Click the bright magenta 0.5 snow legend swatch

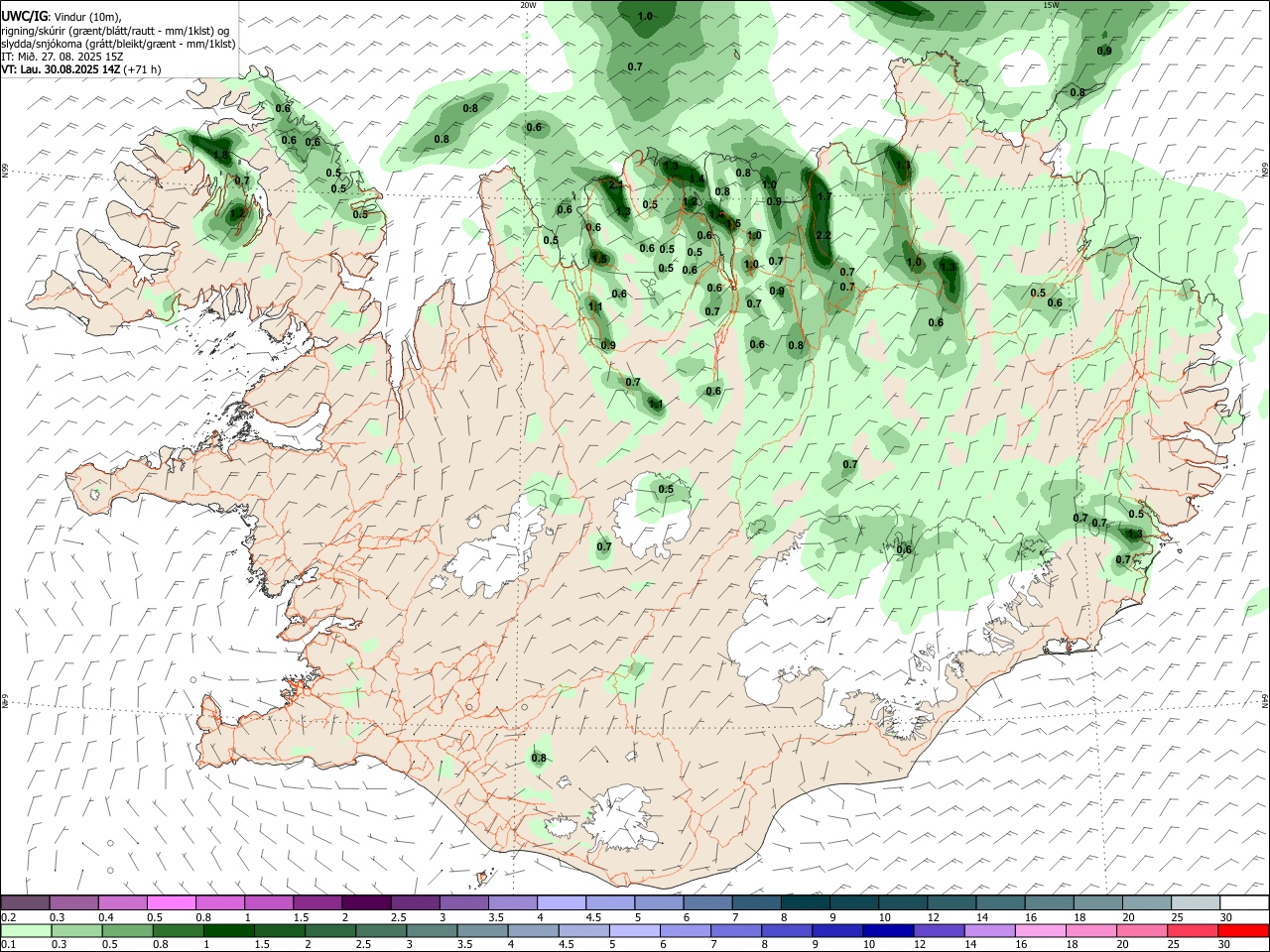[171, 902]
